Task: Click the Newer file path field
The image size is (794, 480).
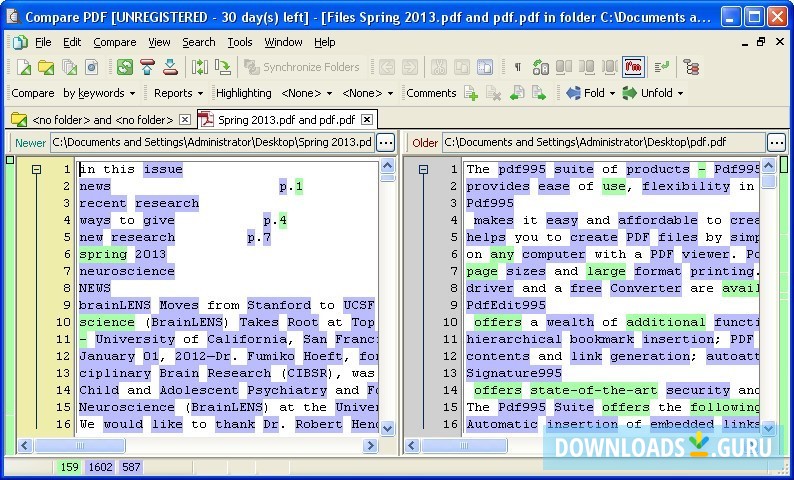Action: point(213,143)
